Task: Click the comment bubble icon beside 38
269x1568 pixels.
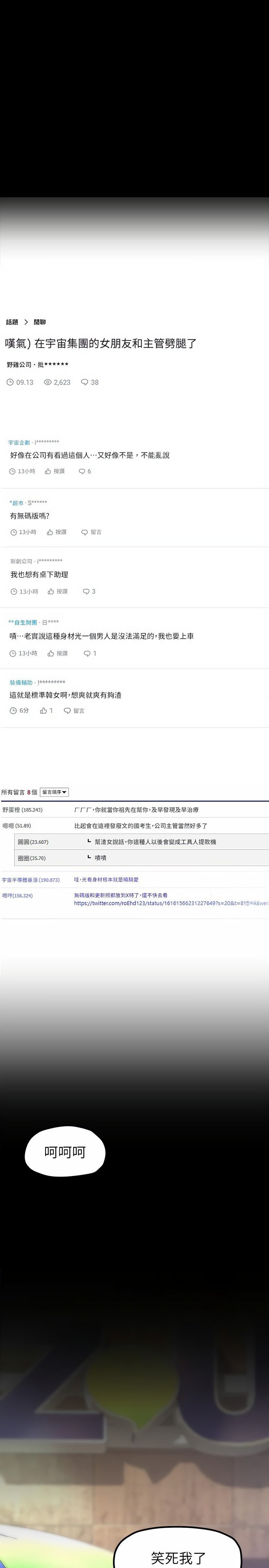Action: point(84,382)
